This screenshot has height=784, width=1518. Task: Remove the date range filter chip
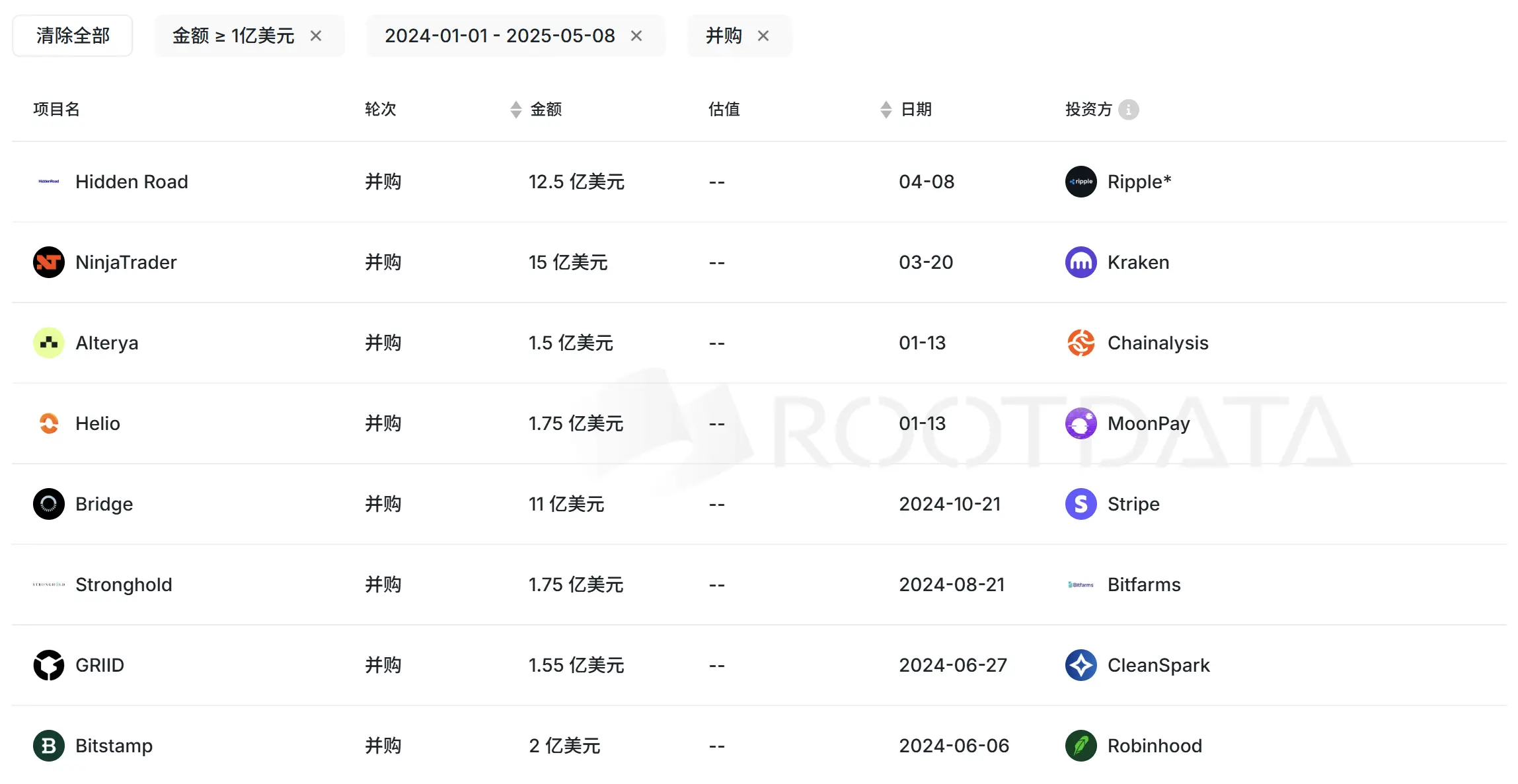[636, 36]
